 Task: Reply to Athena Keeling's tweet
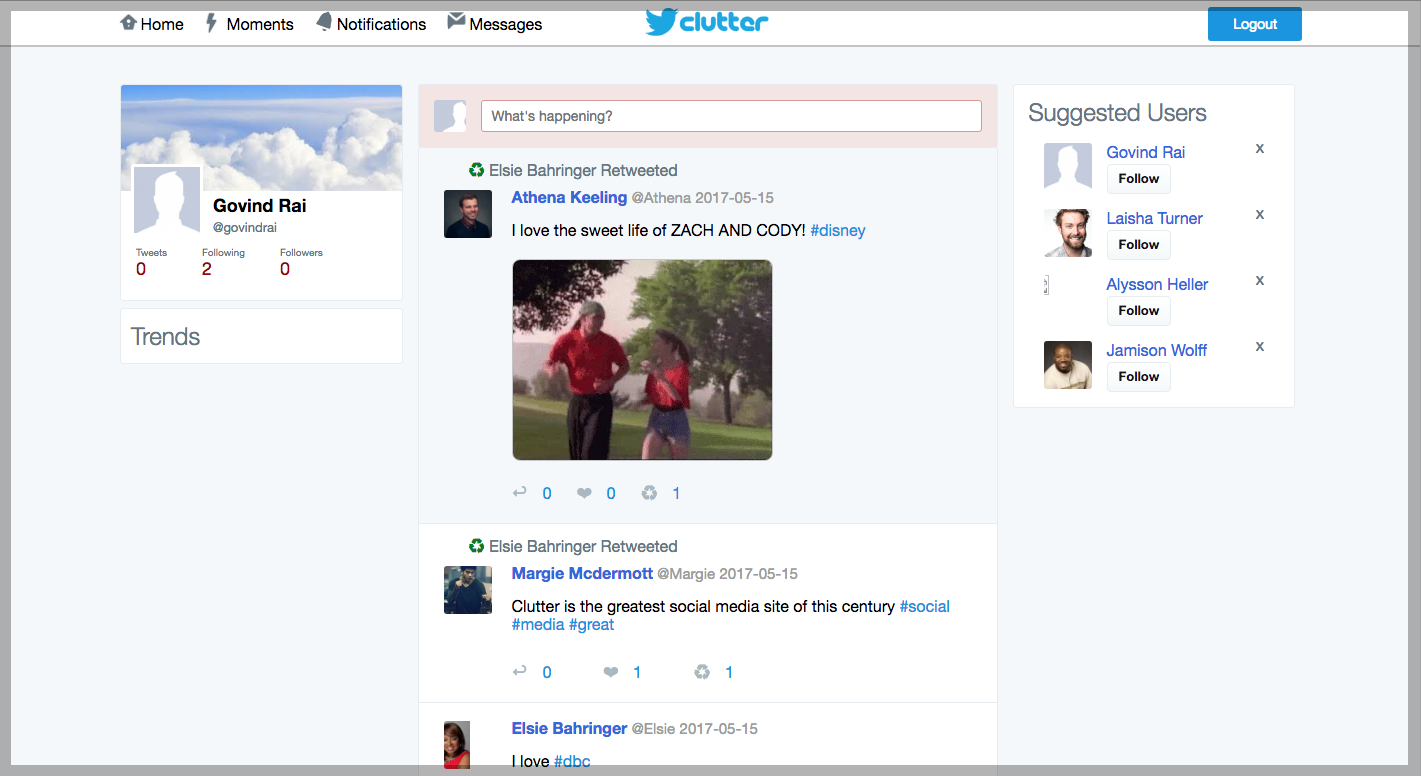[x=520, y=492]
